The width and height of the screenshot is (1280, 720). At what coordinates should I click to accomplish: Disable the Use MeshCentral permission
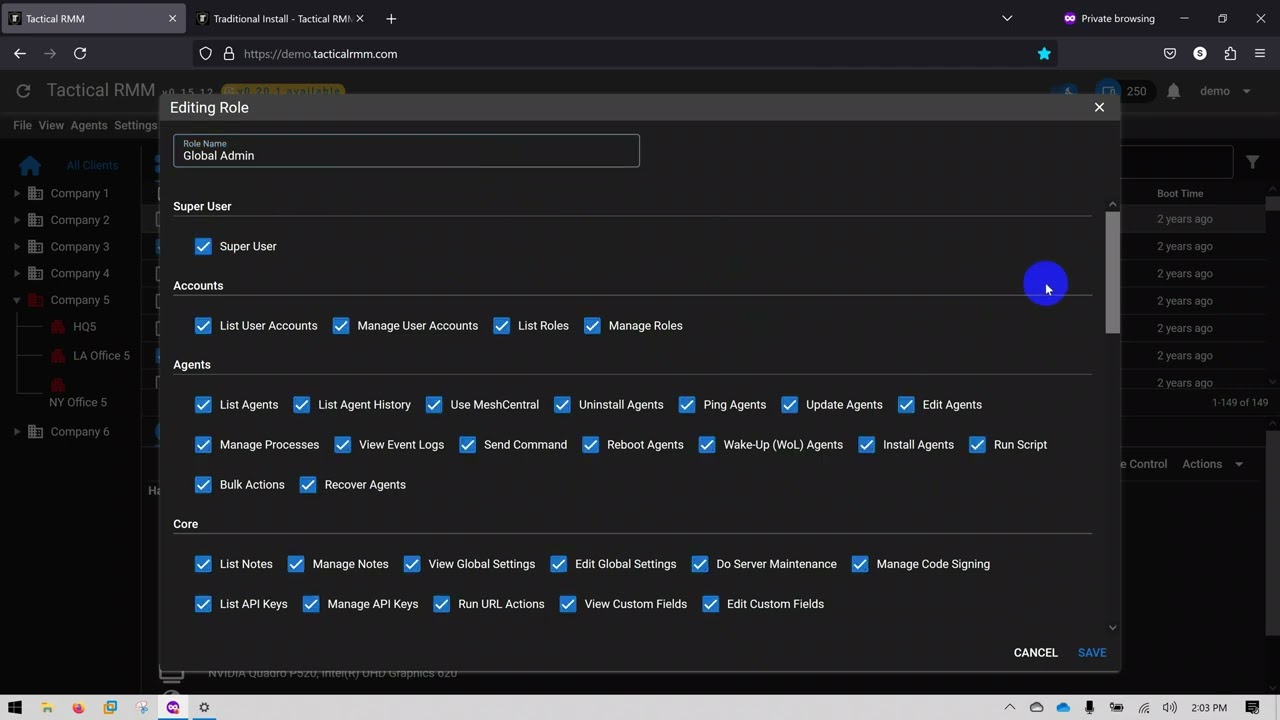point(434,405)
